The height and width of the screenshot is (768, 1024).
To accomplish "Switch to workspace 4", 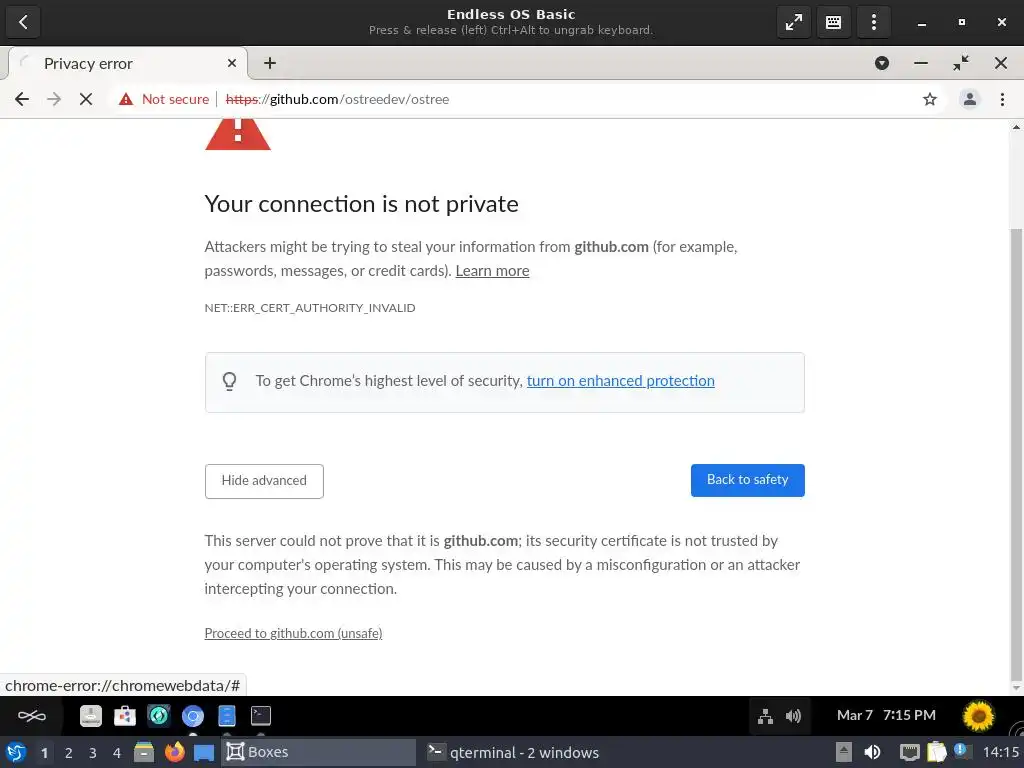I will (x=117, y=753).
